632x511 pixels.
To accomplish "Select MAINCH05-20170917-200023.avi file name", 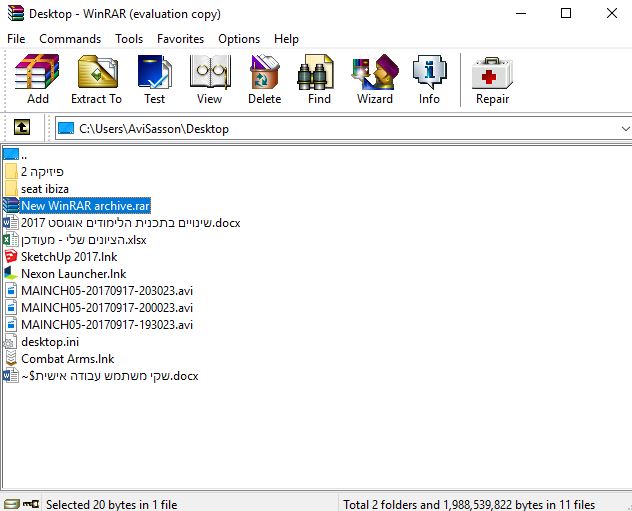I will [x=107, y=307].
